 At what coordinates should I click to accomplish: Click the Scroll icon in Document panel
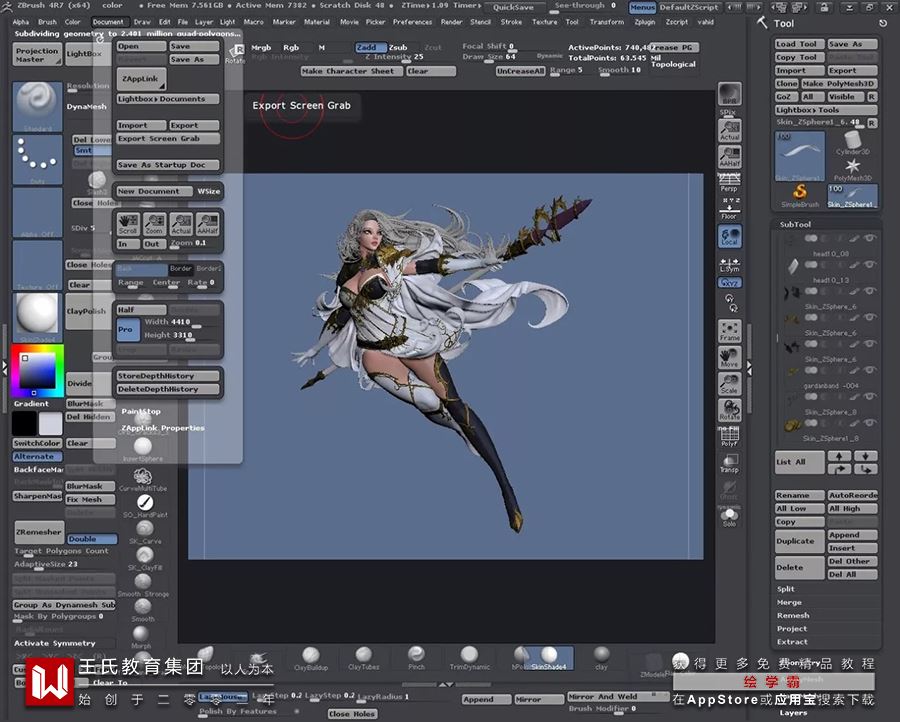tap(128, 224)
